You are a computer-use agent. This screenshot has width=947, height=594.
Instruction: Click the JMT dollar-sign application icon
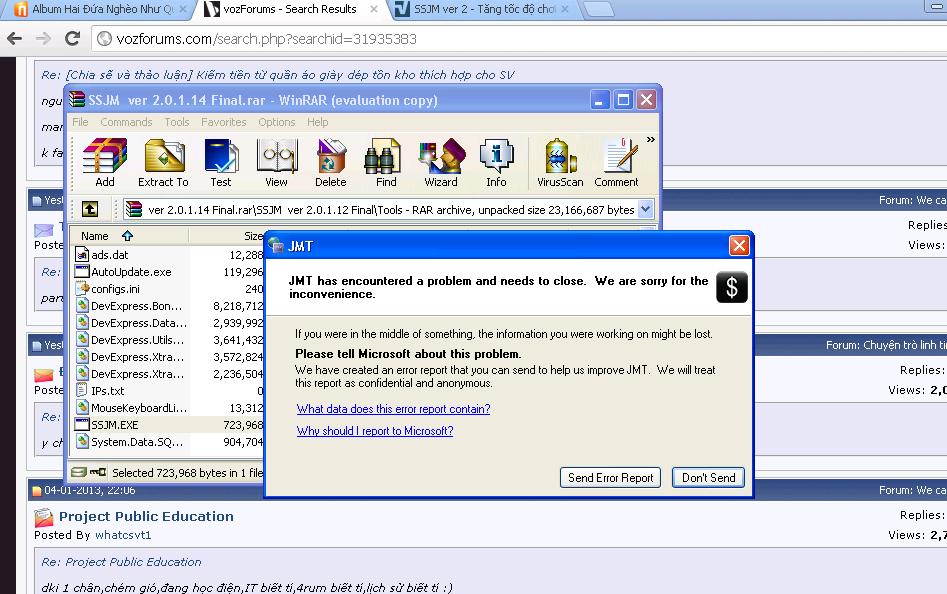(x=731, y=287)
